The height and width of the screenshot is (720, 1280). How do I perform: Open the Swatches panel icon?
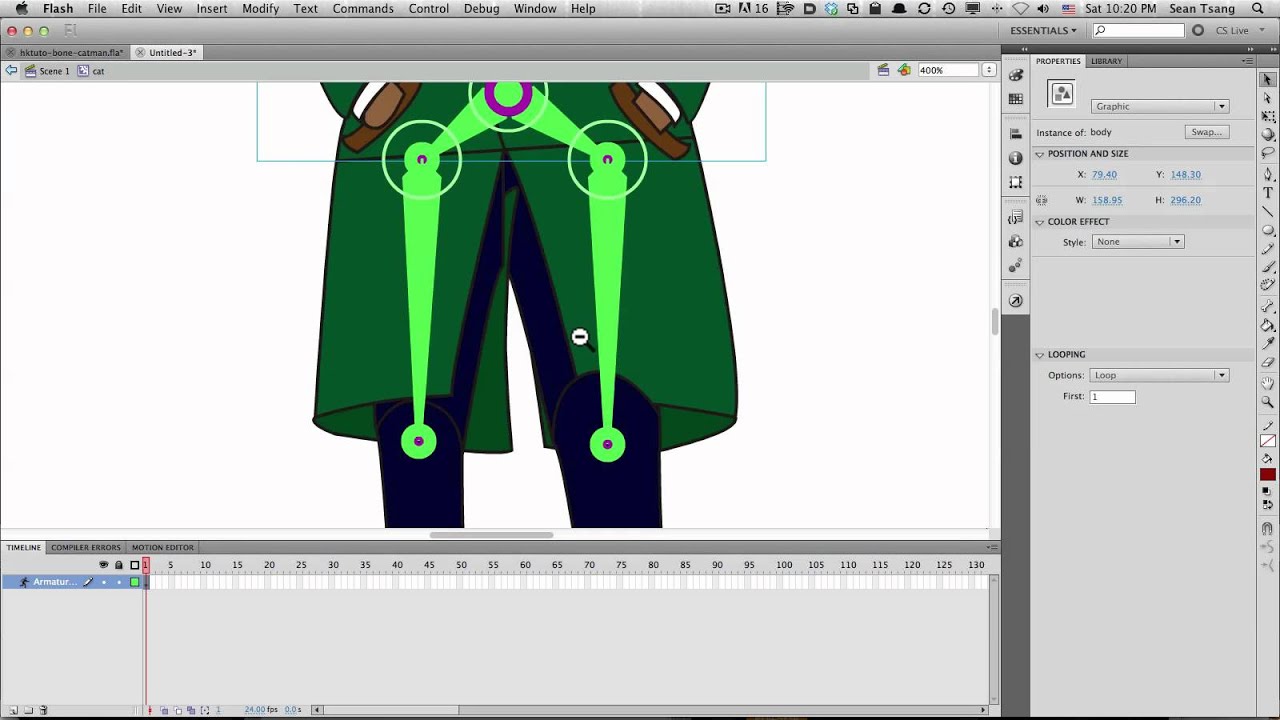click(x=1016, y=99)
